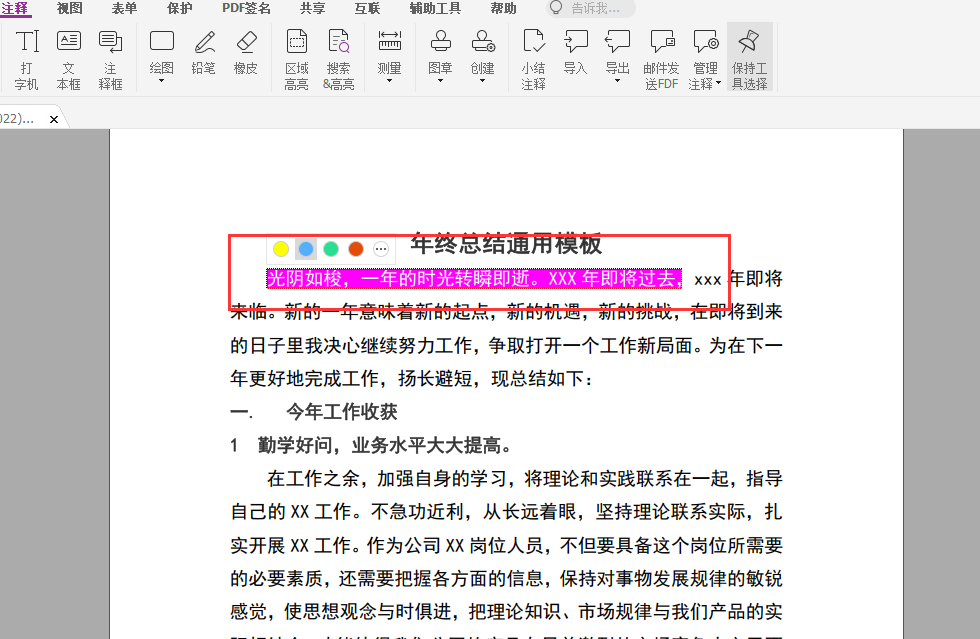The width and height of the screenshot is (980, 639).
Task: Open the PDF Sign (PDF签名) tab
Action: [246, 8]
